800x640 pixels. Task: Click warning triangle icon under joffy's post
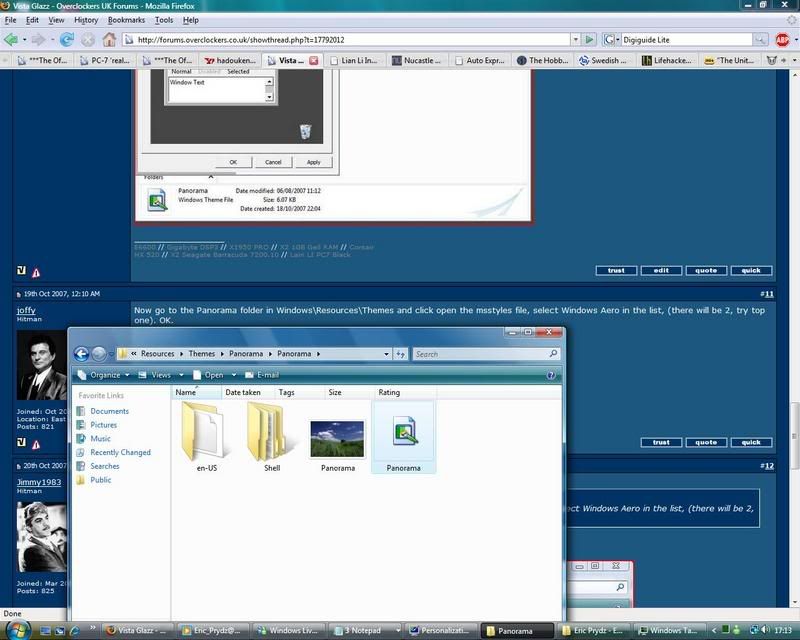point(36,445)
